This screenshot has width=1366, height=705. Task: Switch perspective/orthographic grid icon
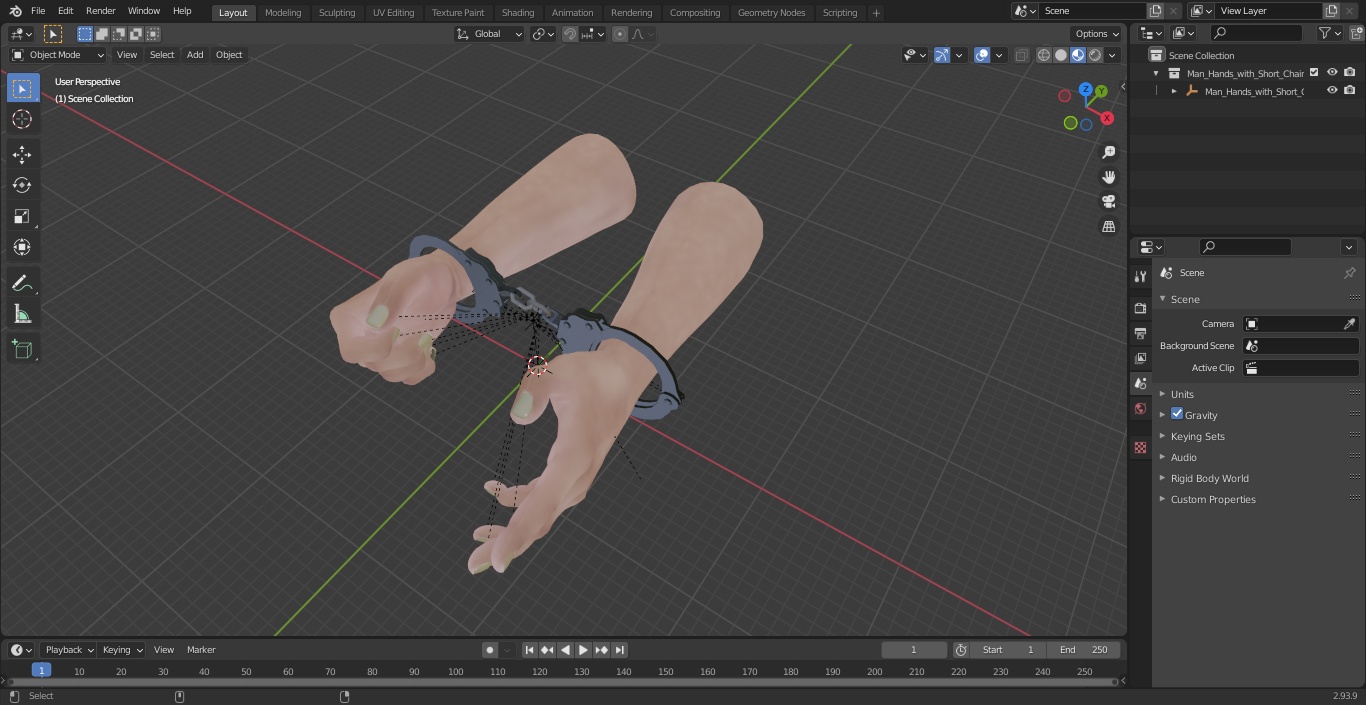pyautogui.click(x=1108, y=227)
